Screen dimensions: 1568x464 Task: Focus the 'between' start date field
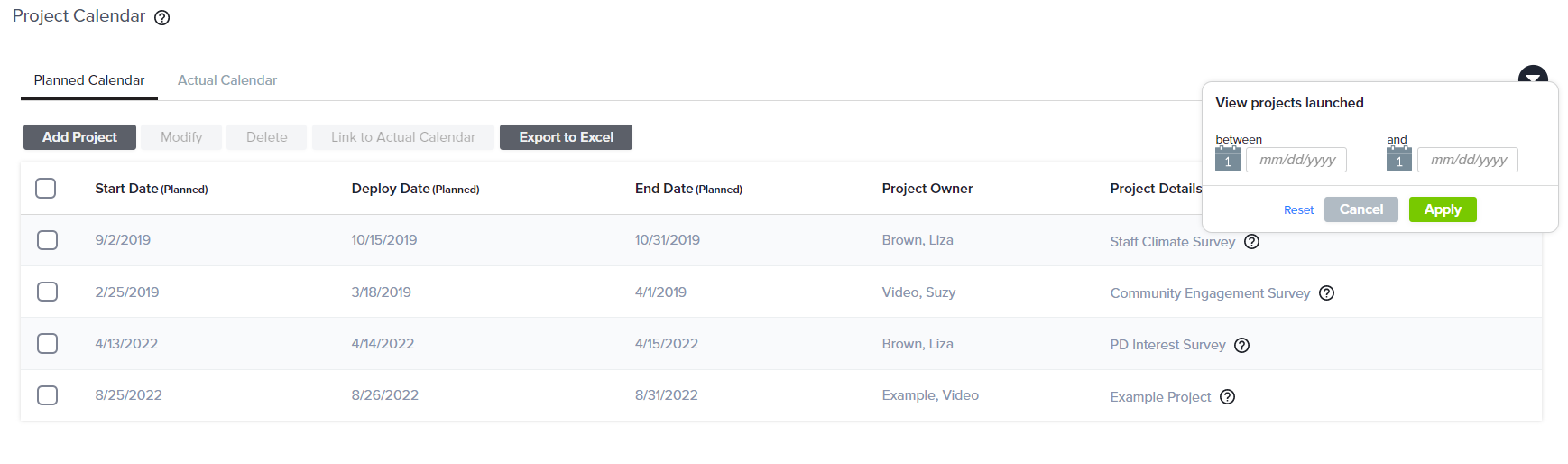point(1296,160)
